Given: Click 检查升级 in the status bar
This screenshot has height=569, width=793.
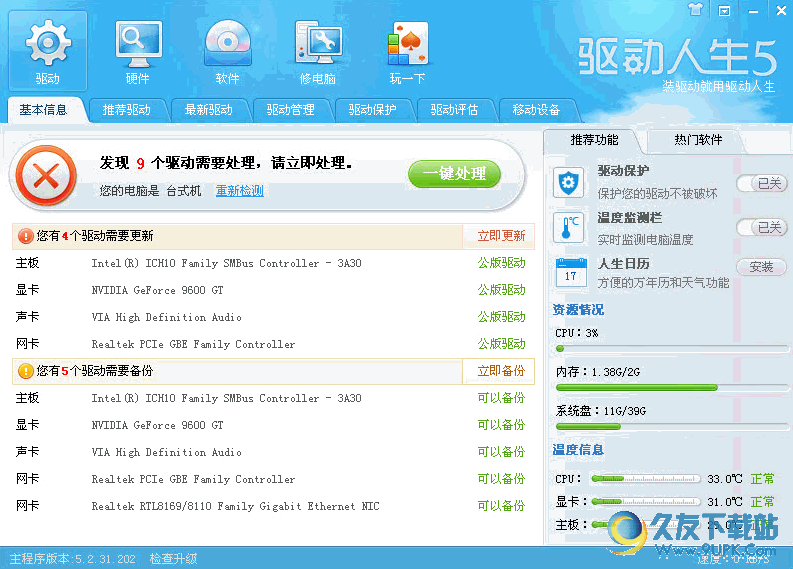Looking at the screenshot, I should click(x=173, y=559).
